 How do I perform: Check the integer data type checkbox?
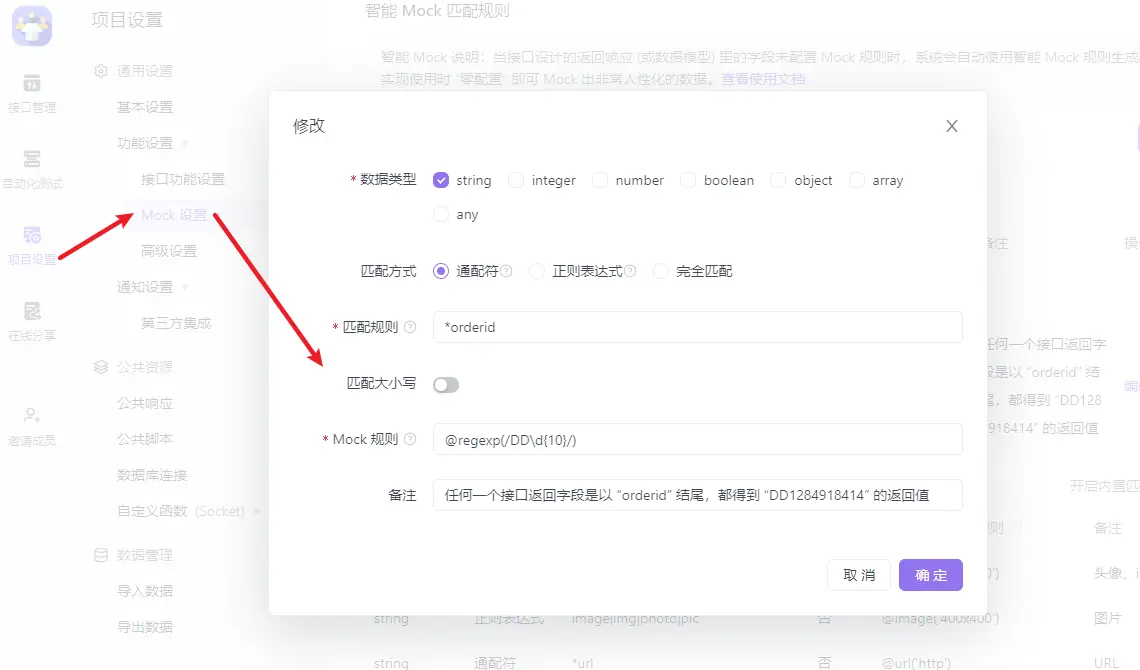pos(515,180)
